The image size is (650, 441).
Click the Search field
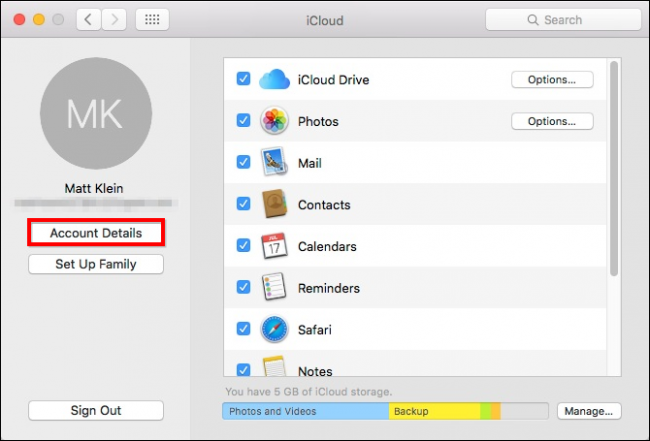pyautogui.click(x=563, y=20)
